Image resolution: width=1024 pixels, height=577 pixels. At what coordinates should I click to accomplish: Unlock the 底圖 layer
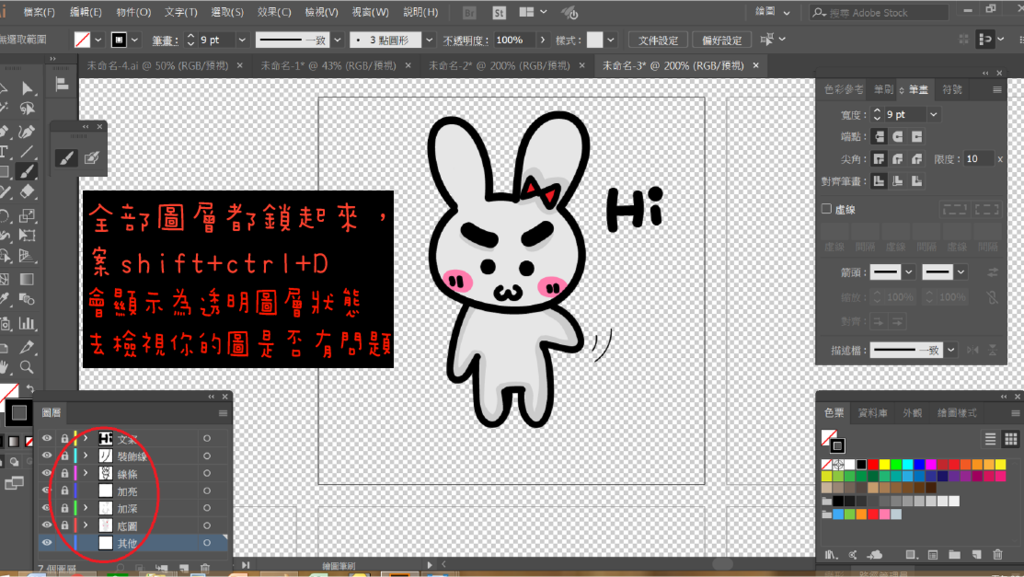[x=65, y=525]
